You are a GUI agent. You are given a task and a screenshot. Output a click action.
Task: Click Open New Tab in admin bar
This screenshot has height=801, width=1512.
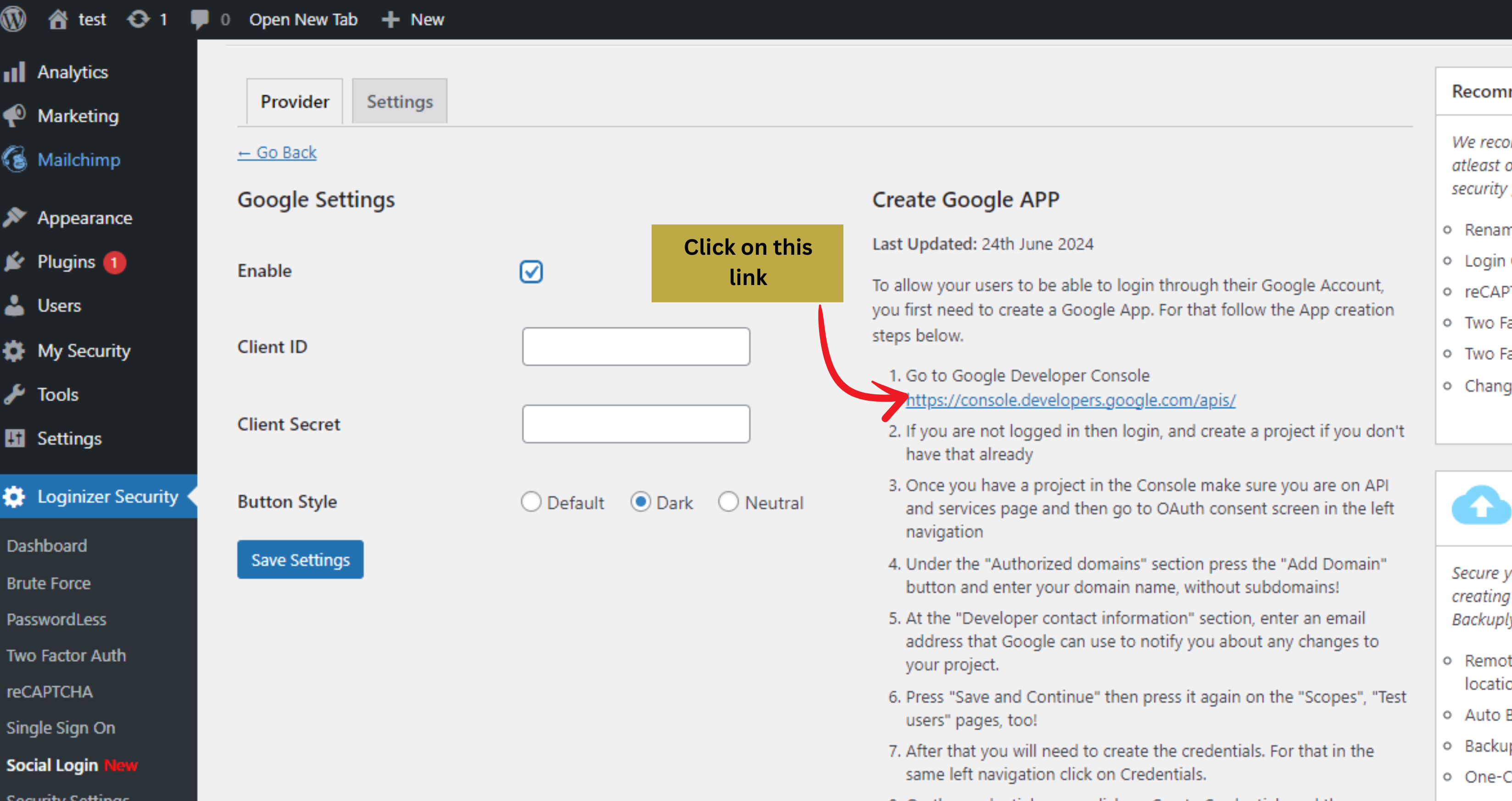[303, 19]
